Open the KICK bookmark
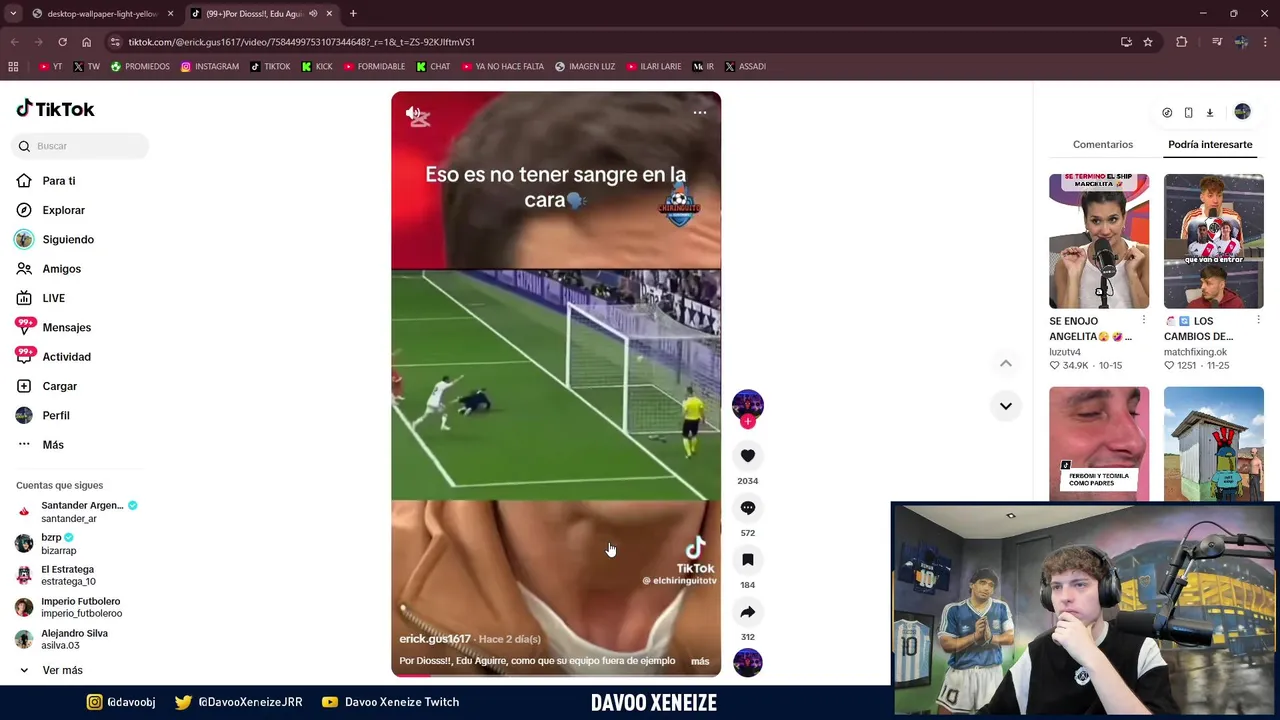Image resolution: width=1280 pixels, height=720 pixels. (x=317, y=67)
